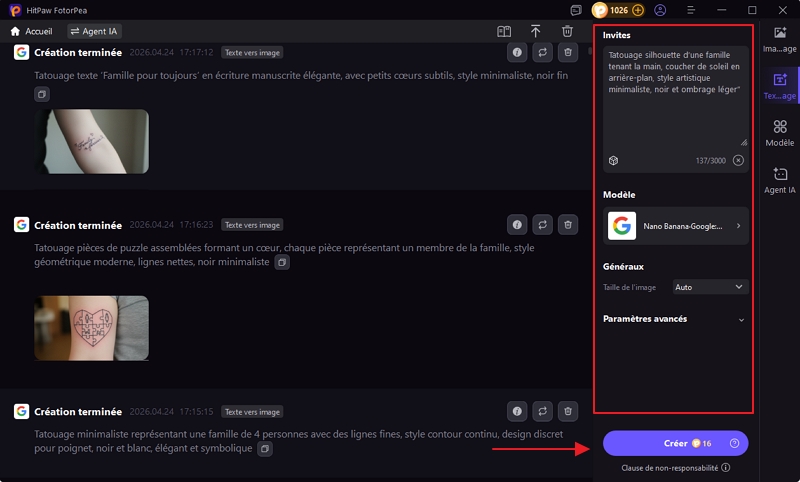Image resolution: width=800 pixels, height=482 pixels.
Task: Click the top toolbar trash icon
Action: pos(568,32)
